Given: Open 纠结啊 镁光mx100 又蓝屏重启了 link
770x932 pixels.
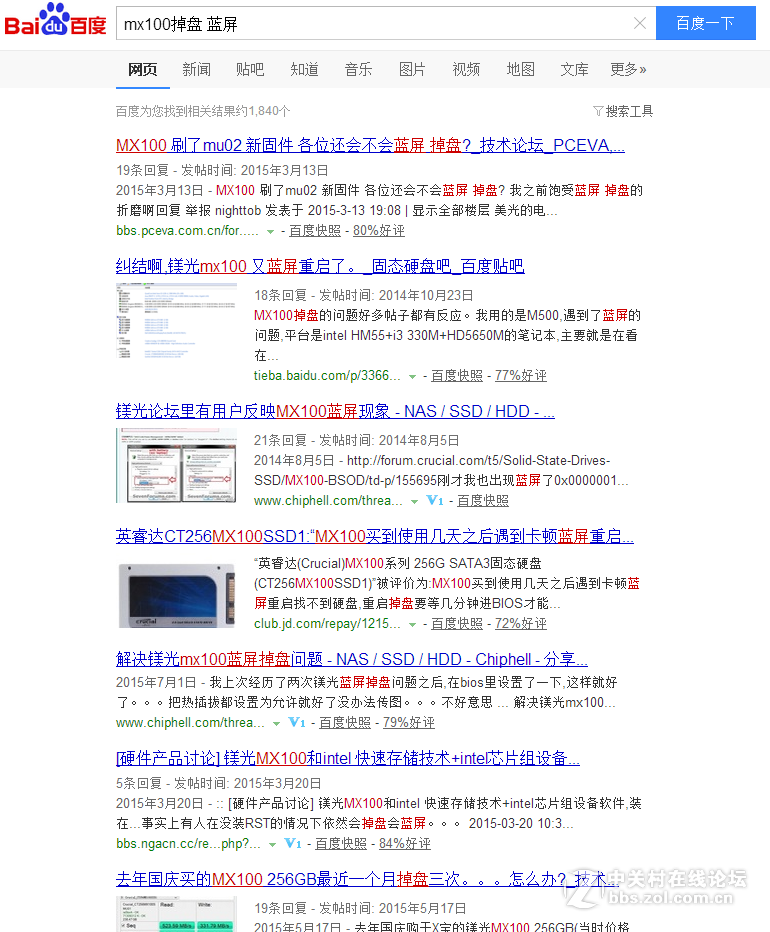Looking at the screenshot, I should point(320,266).
